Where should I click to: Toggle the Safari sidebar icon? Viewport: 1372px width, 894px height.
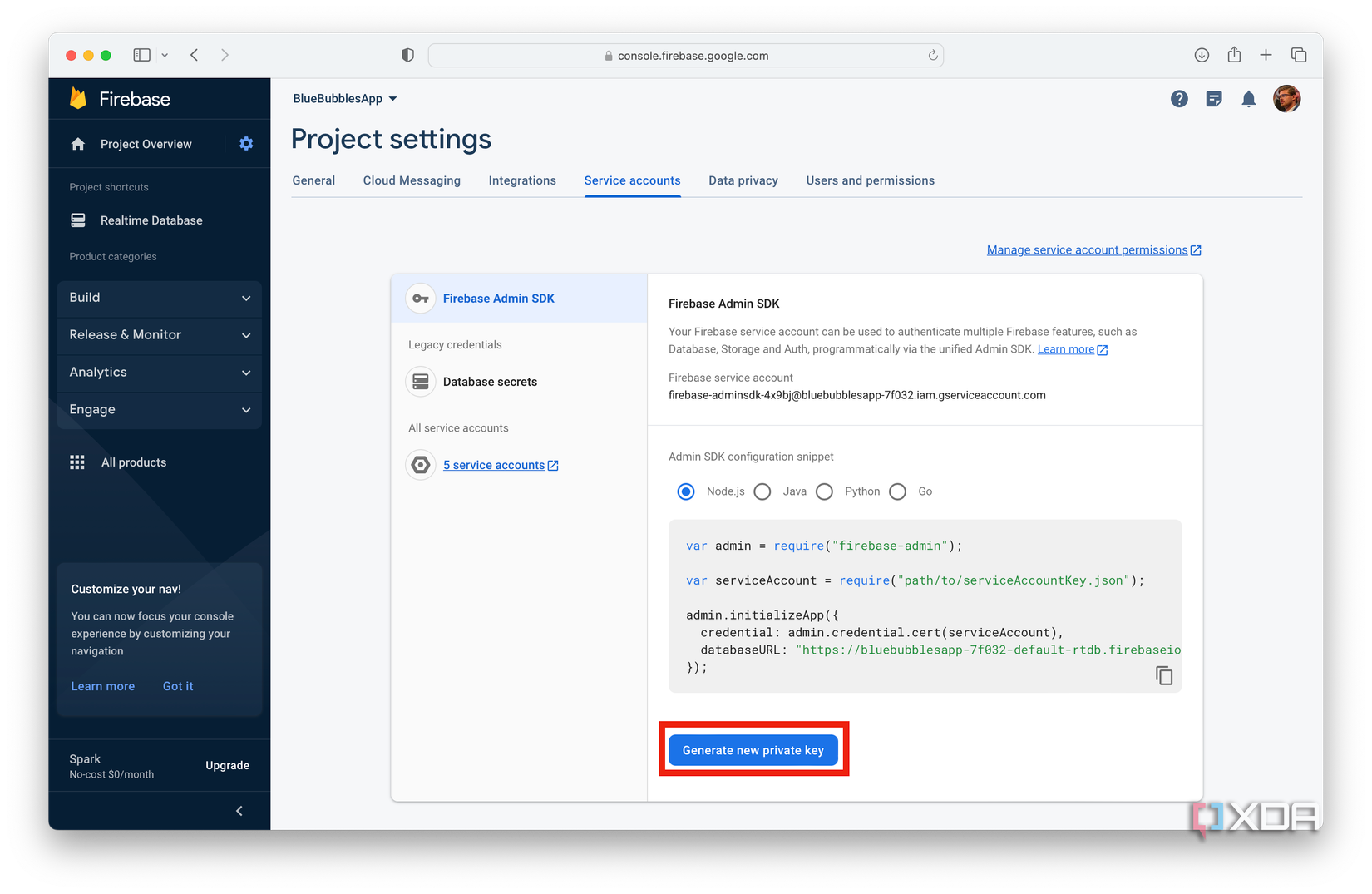point(142,55)
